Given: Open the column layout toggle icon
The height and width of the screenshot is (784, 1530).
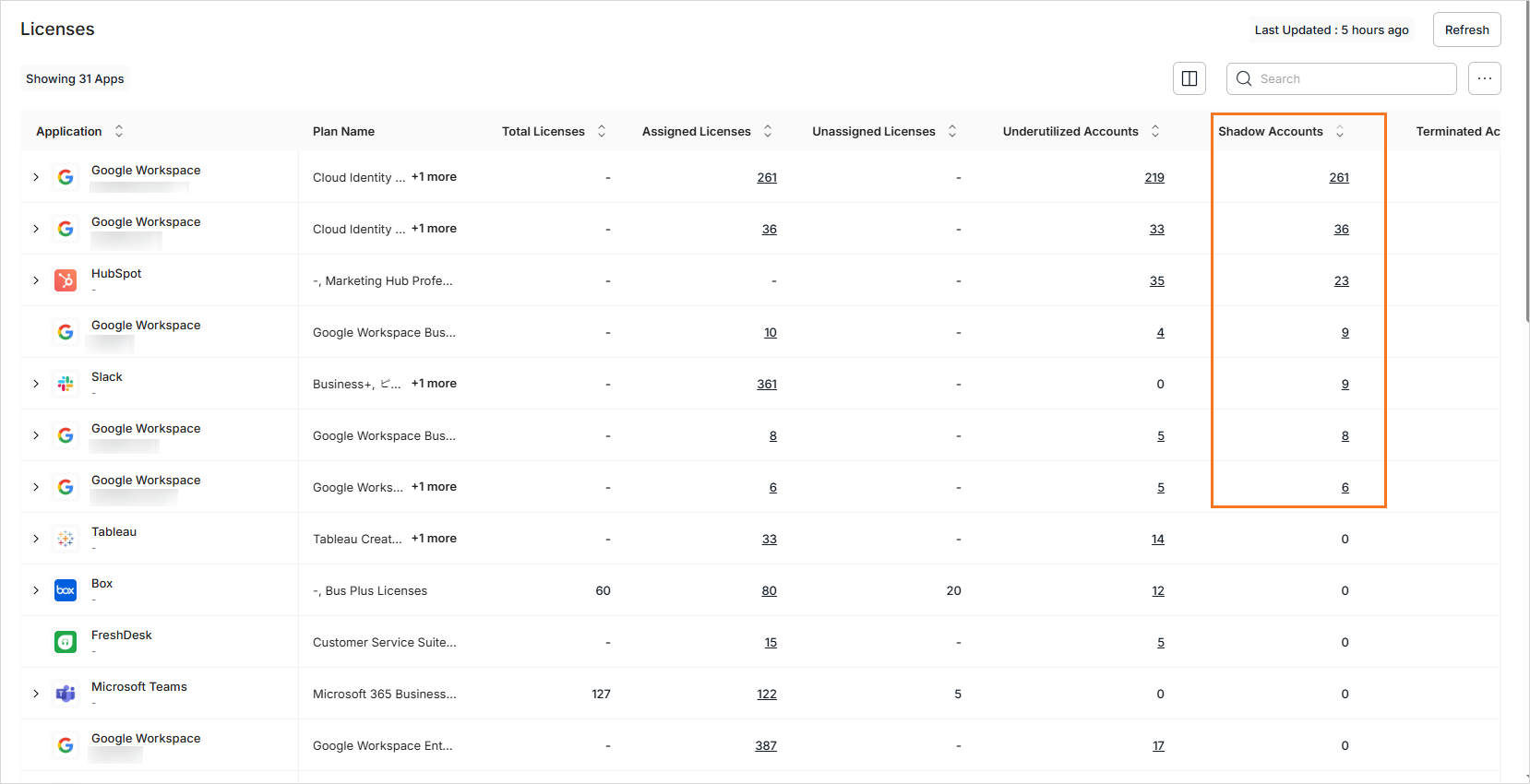Looking at the screenshot, I should pyautogui.click(x=1189, y=78).
